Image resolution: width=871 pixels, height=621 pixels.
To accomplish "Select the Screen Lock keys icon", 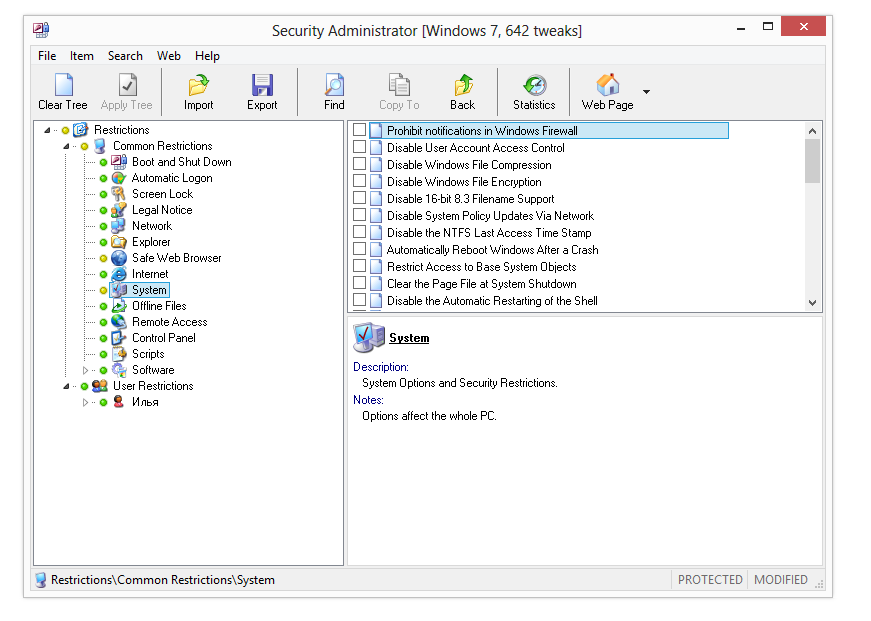I will click(x=119, y=194).
